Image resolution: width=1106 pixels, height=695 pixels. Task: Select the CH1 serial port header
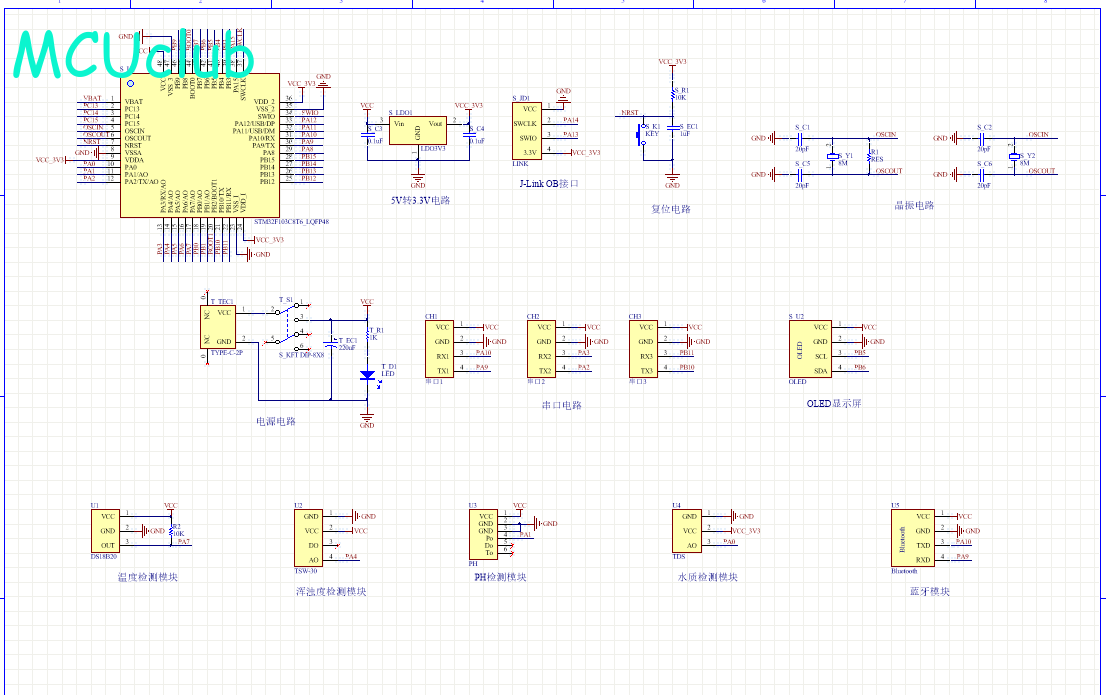439,348
